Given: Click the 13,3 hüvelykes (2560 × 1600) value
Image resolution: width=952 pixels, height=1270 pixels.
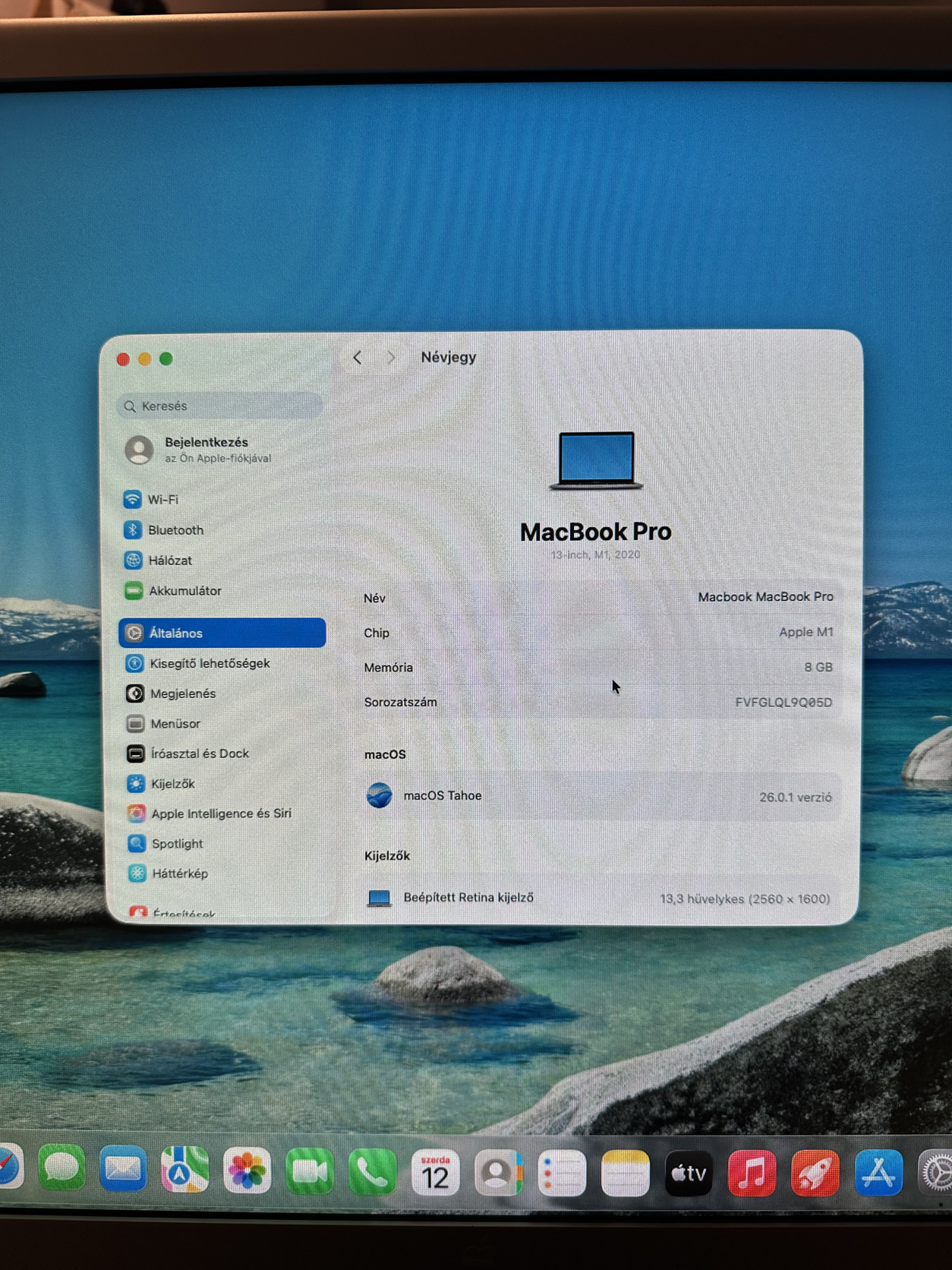Looking at the screenshot, I should (745, 899).
